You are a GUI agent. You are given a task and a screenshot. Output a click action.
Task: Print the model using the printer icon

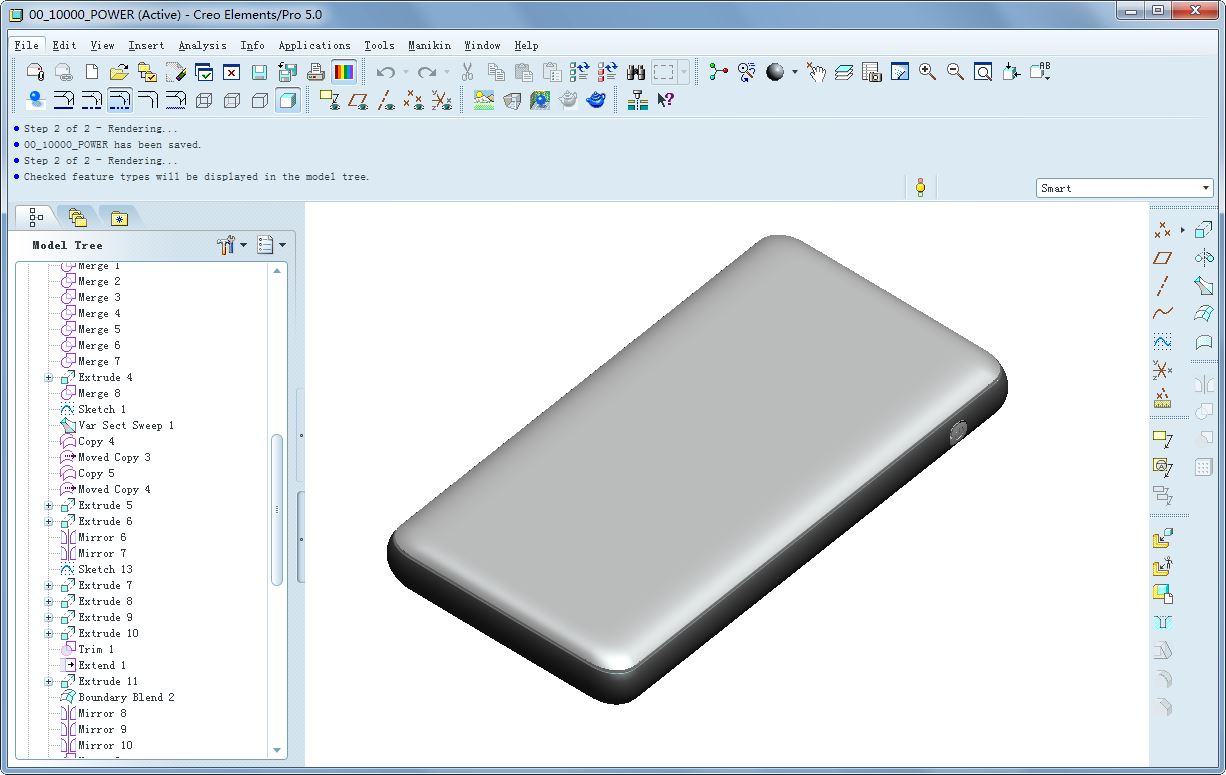pyautogui.click(x=315, y=72)
